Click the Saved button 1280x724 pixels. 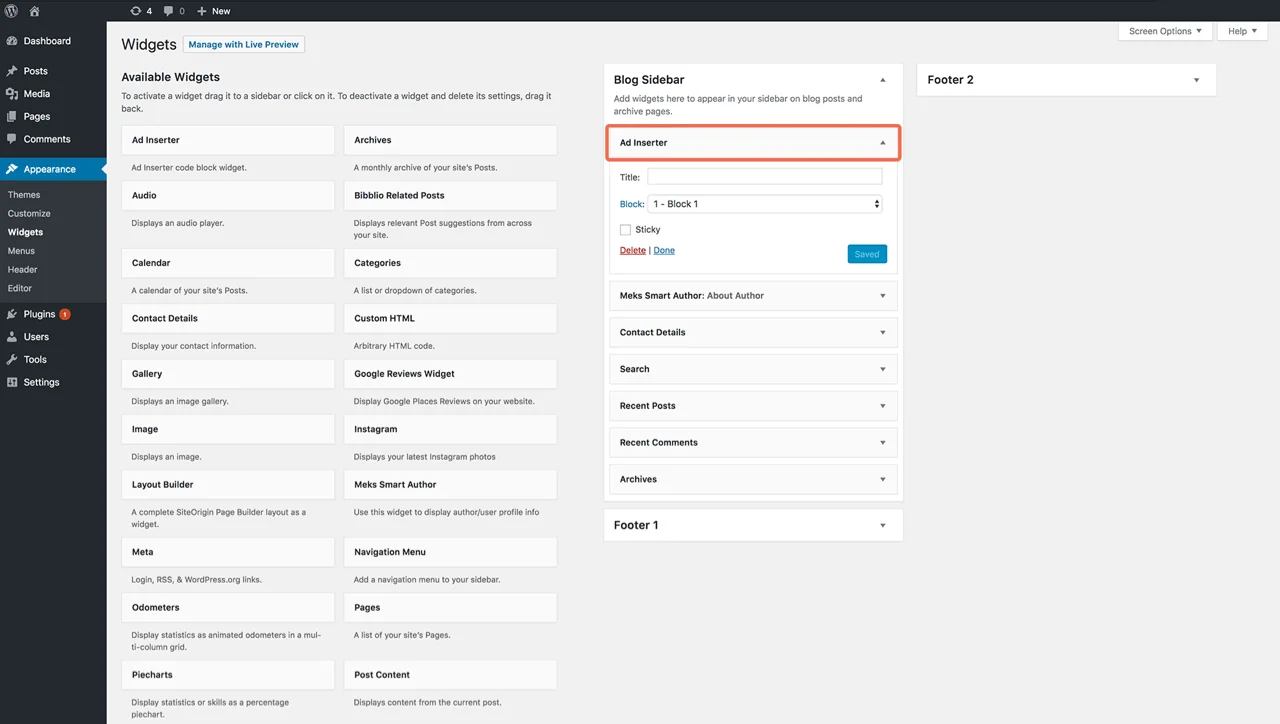click(x=867, y=254)
